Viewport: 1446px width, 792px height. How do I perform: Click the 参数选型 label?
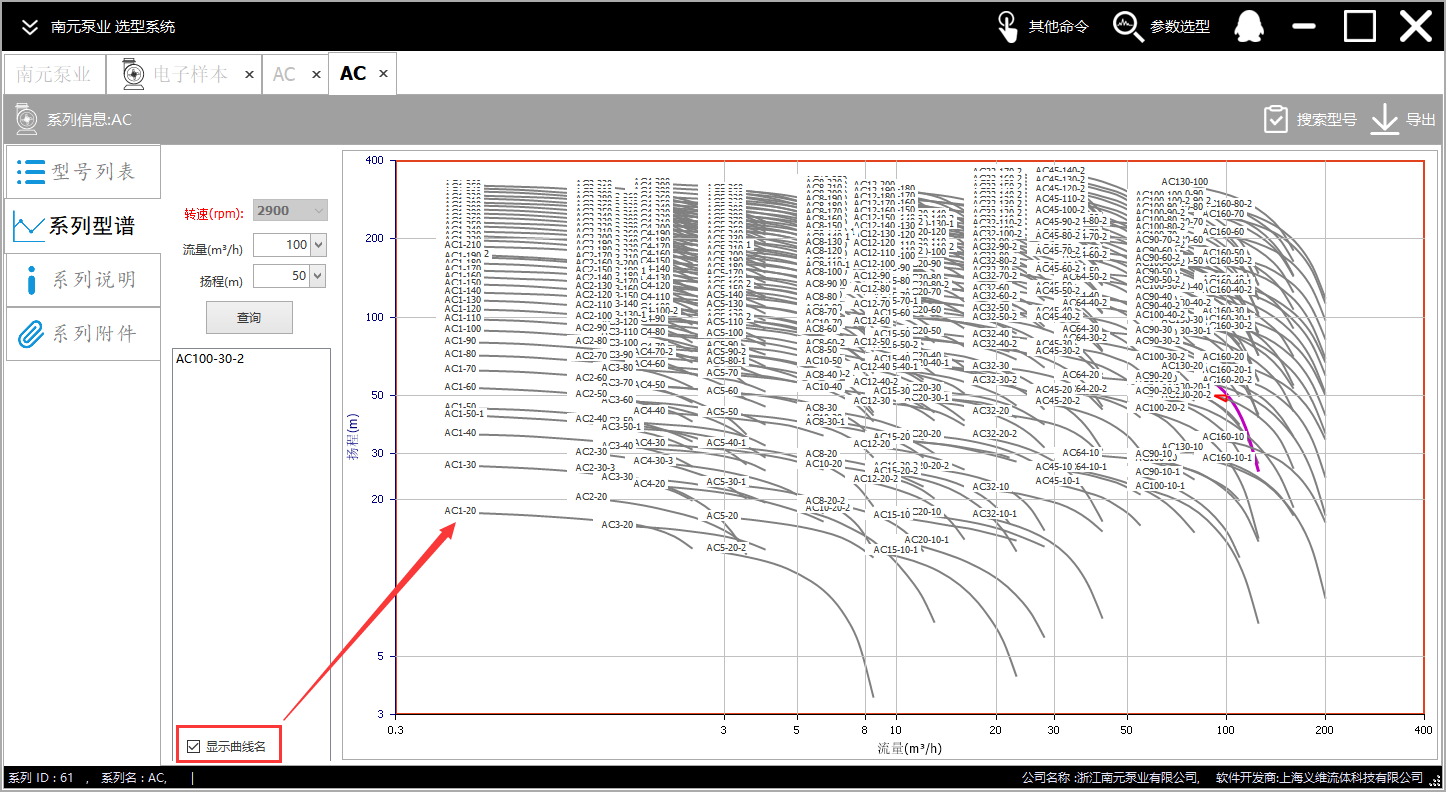[1180, 26]
